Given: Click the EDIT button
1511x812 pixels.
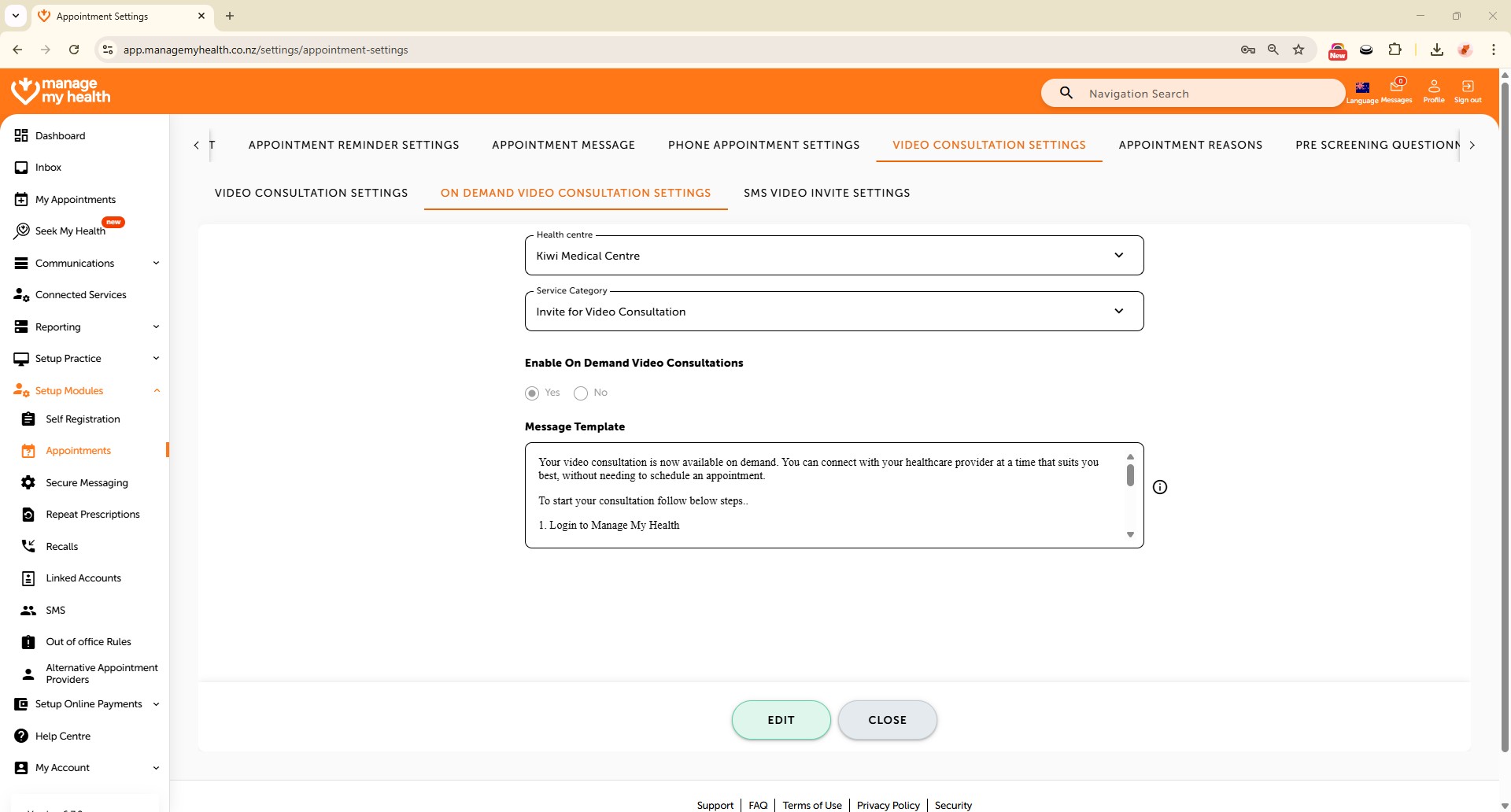Looking at the screenshot, I should [781, 720].
